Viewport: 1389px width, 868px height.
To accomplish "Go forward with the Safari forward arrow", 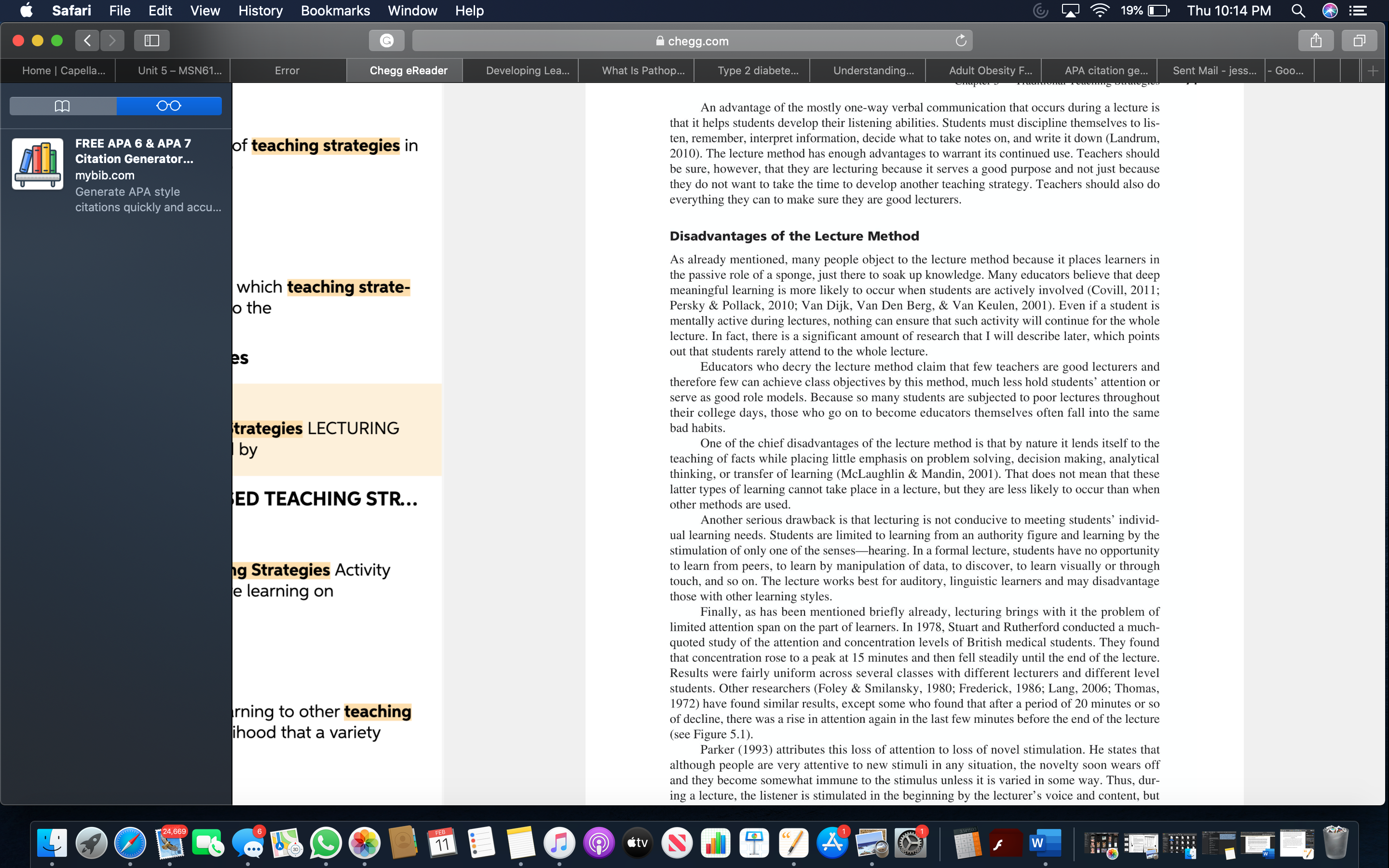I will (x=112, y=40).
